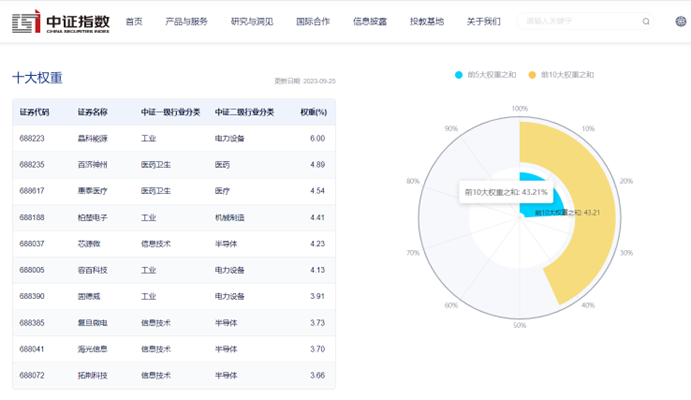
Task: Open the 产品与服务 menu
Action: pos(186,22)
